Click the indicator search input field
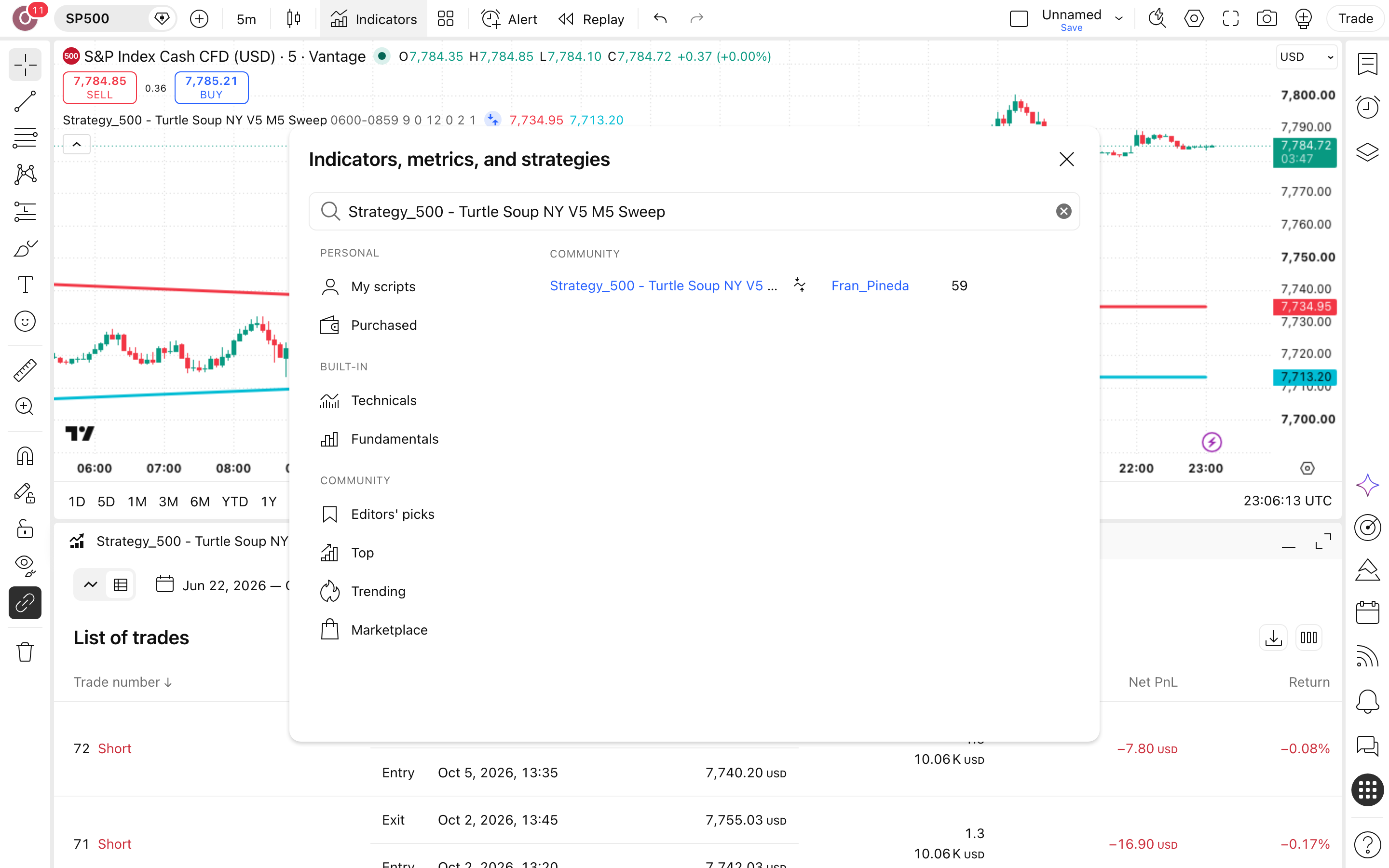 pyautogui.click(x=694, y=212)
